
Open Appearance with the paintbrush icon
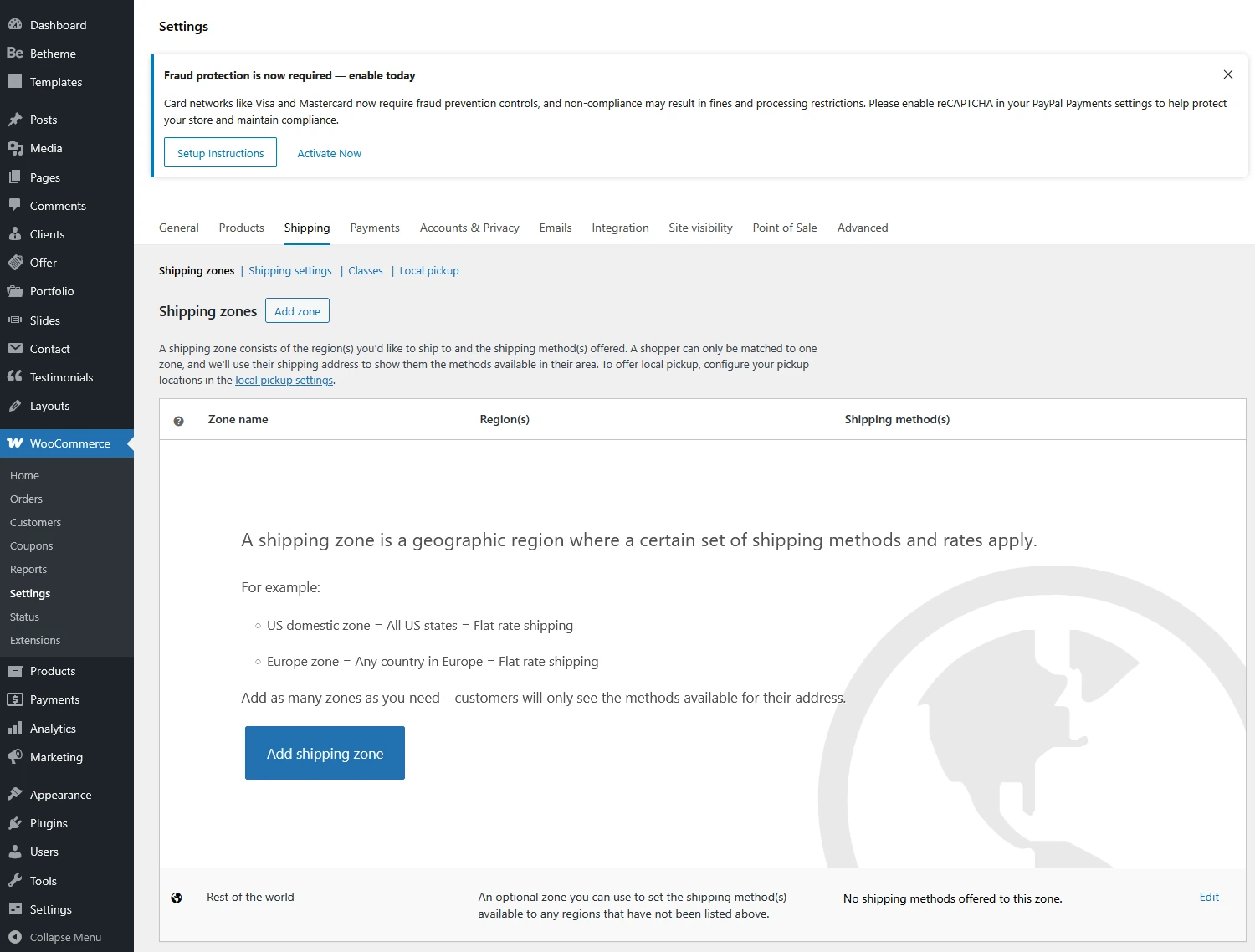(x=16, y=794)
